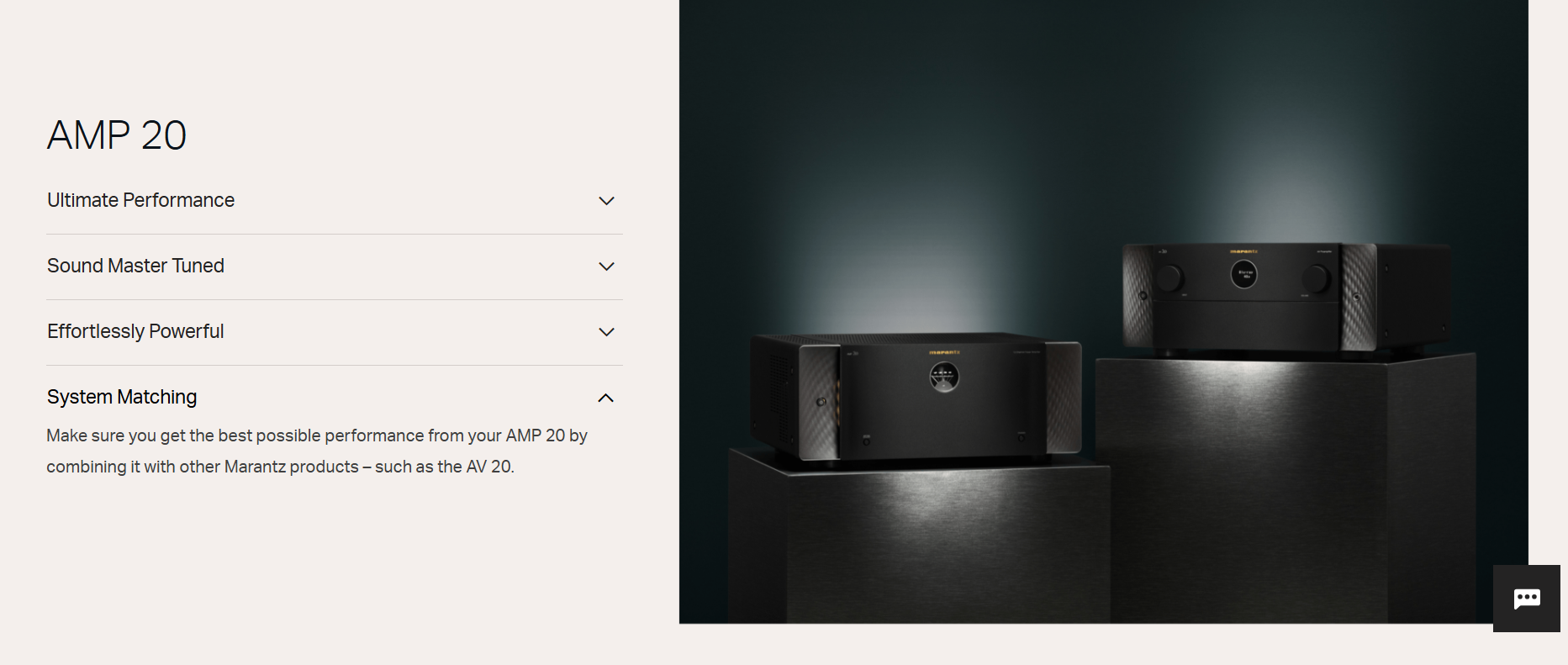Click the AMP 20 page heading
The width and height of the screenshot is (1568, 665).
click(x=117, y=135)
